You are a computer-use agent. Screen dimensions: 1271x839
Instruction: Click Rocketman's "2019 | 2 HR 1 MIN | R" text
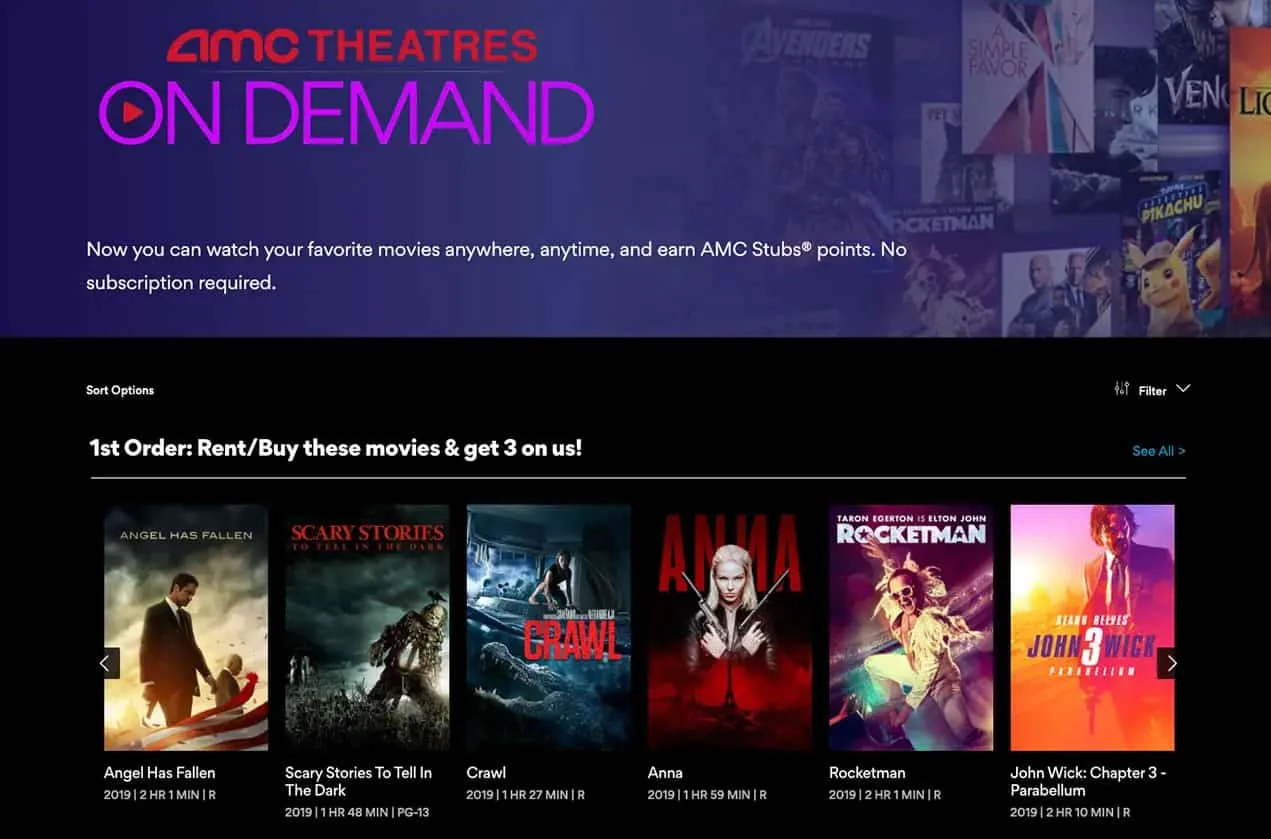885,795
